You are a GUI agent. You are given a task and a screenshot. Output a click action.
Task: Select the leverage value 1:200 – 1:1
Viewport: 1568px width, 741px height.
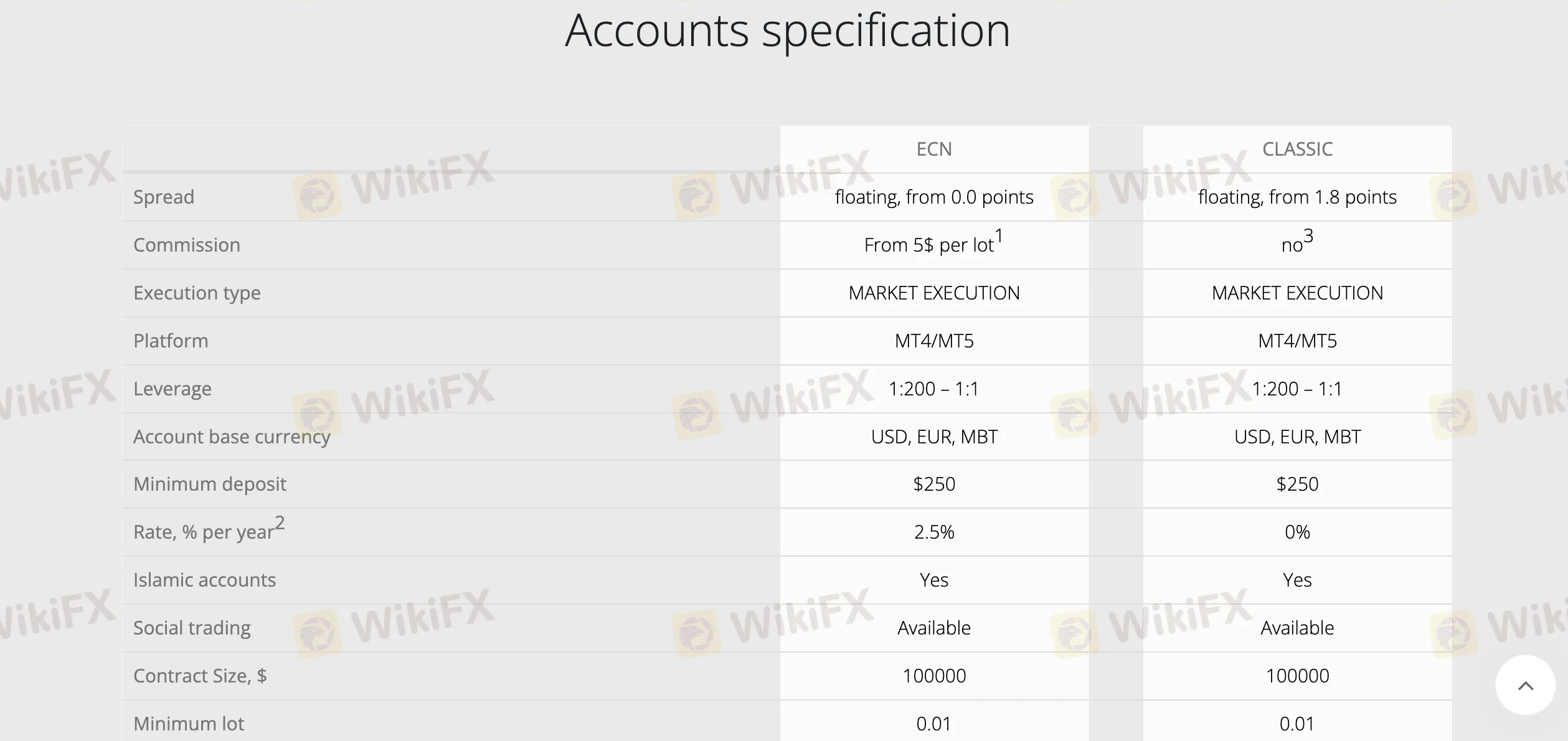tap(934, 388)
